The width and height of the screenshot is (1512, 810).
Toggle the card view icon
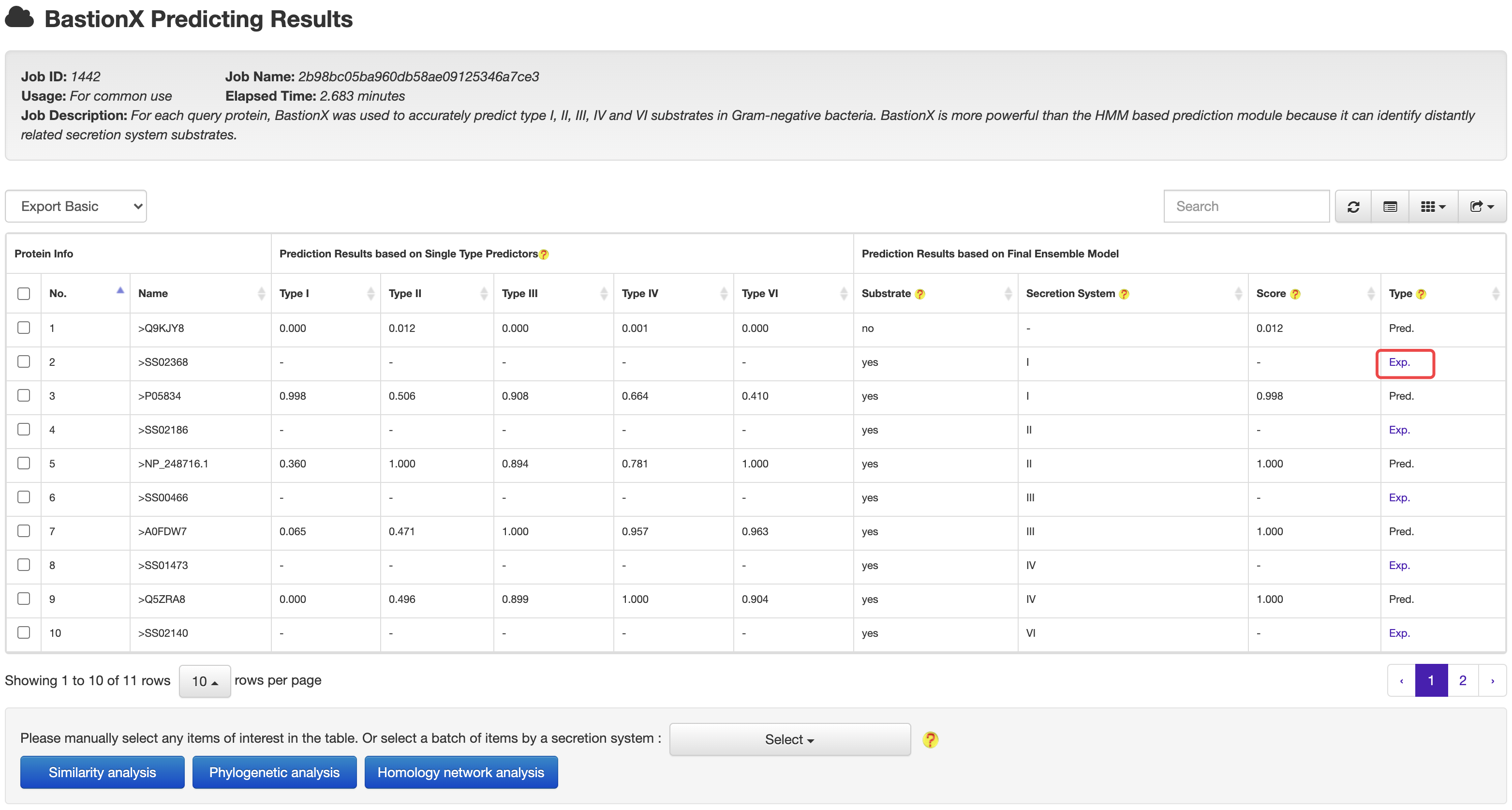point(1389,207)
